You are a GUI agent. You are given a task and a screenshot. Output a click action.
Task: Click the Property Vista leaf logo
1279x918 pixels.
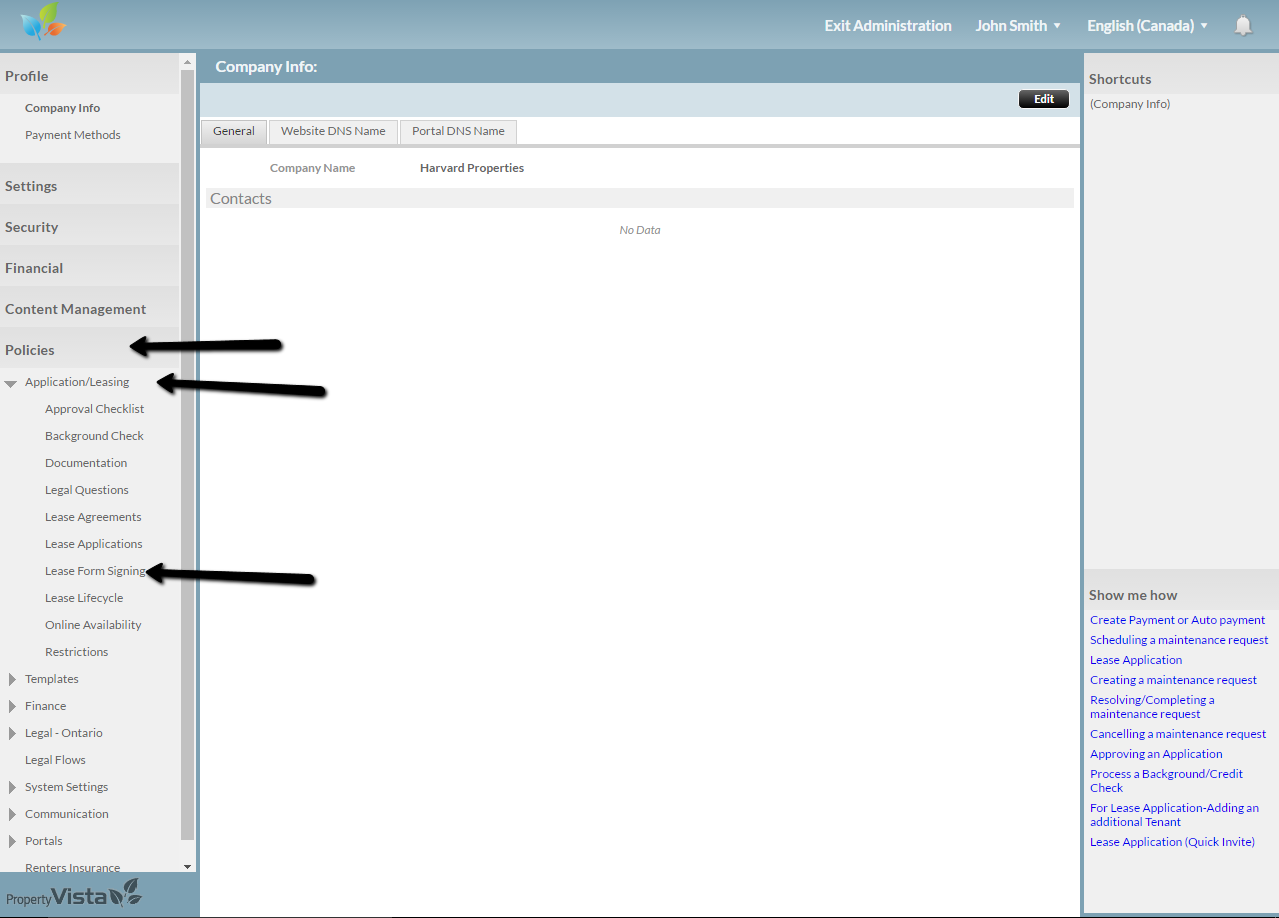pos(43,22)
